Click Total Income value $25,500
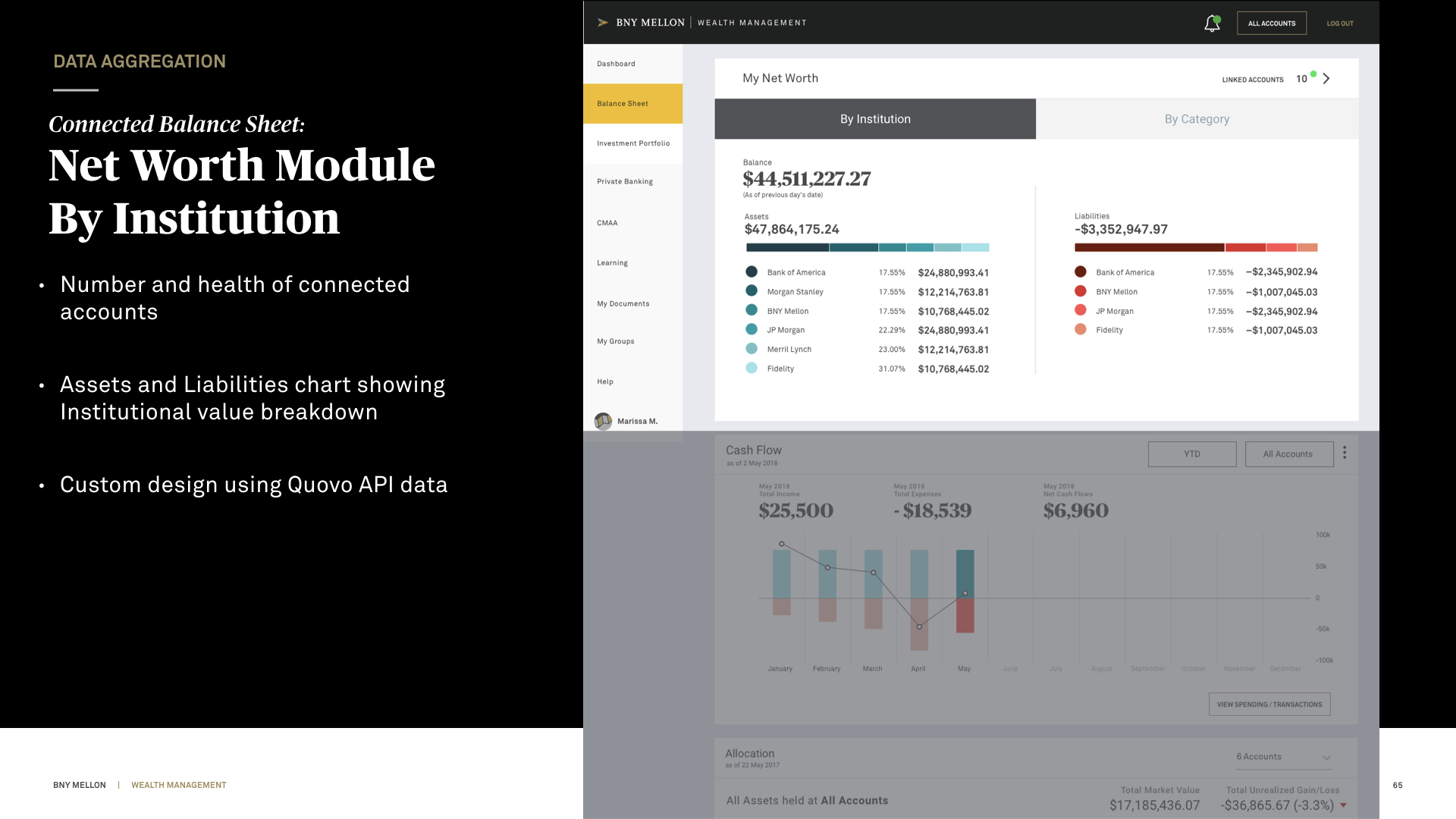Screen dimensions: 1456x819 tap(796, 511)
